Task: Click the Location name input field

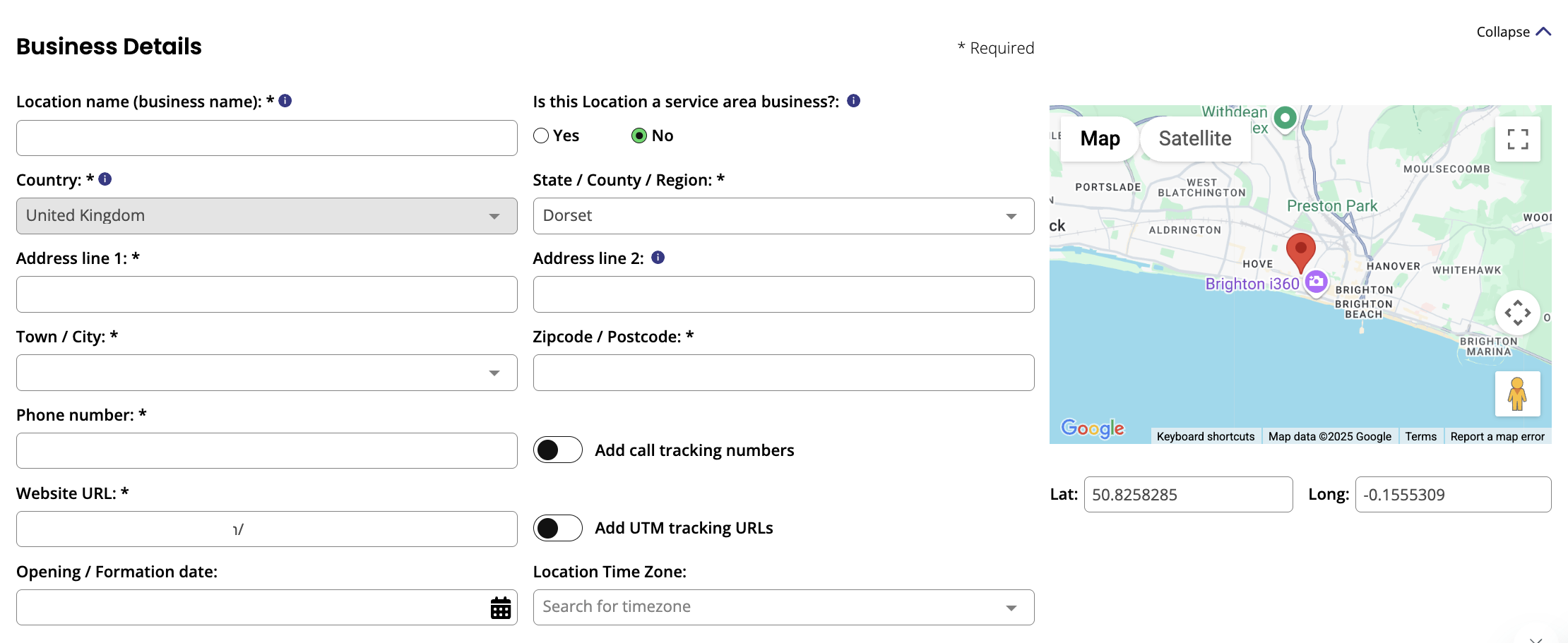Action: [267, 138]
